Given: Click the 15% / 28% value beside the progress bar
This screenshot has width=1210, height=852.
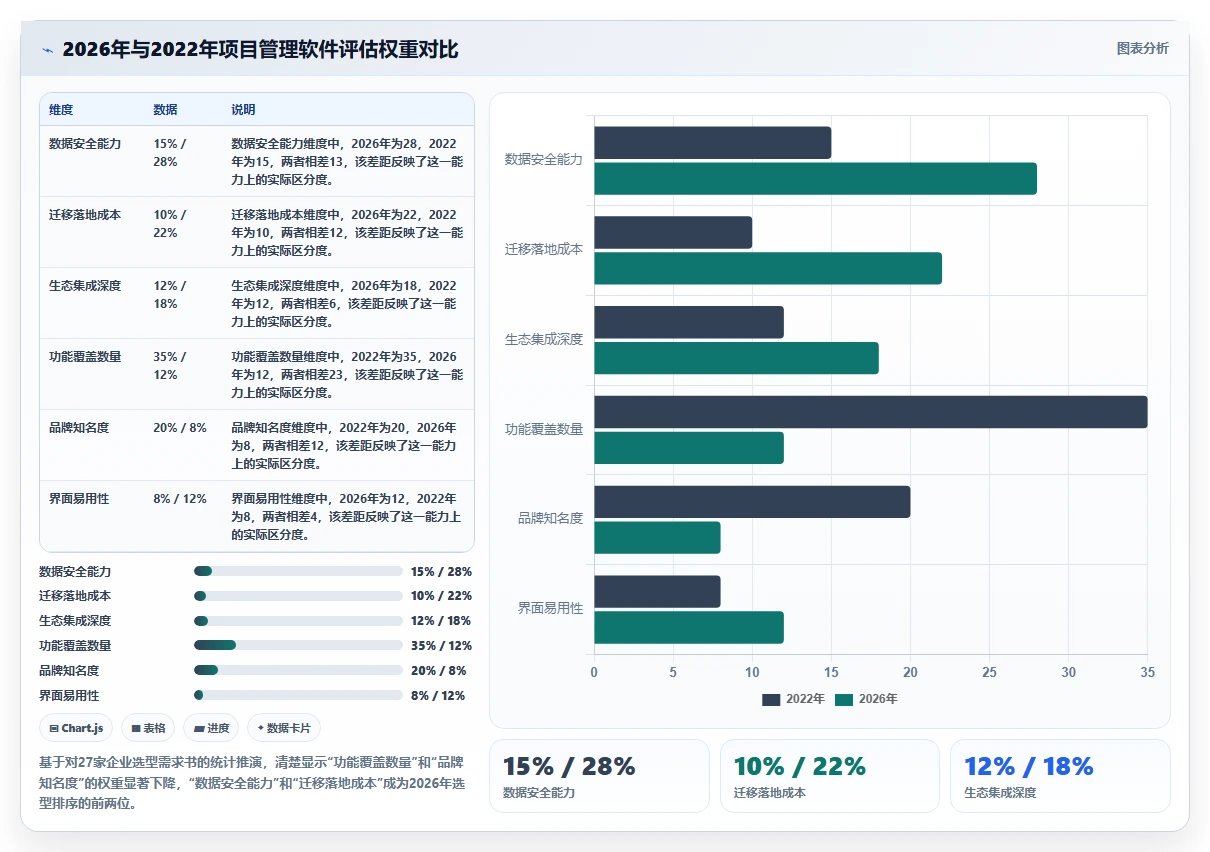Looking at the screenshot, I should point(441,572).
